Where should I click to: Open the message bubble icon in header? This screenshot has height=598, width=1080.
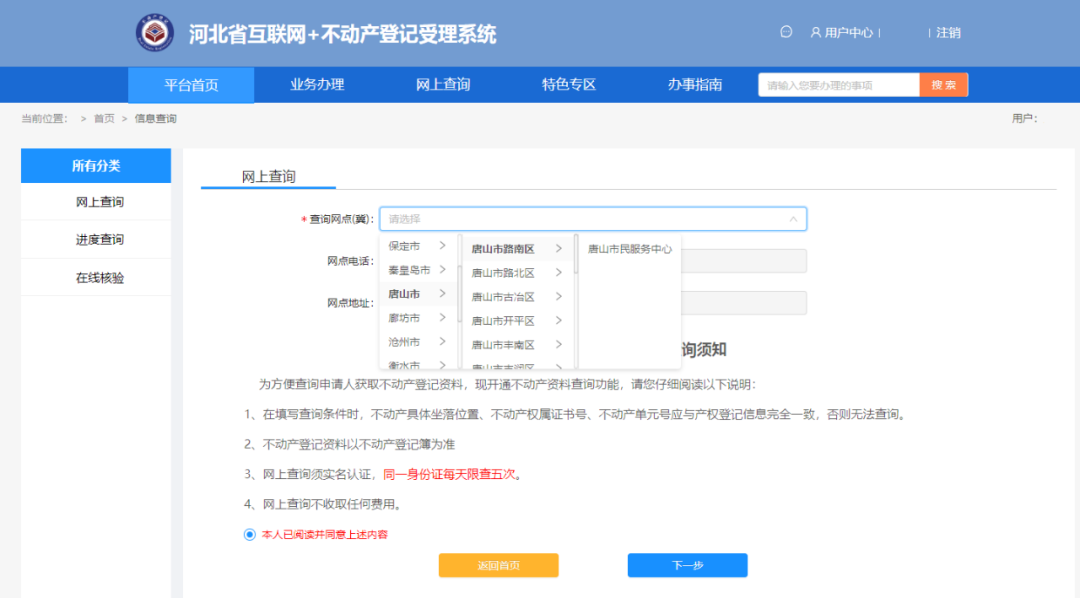pyautogui.click(x=786, y=32)
